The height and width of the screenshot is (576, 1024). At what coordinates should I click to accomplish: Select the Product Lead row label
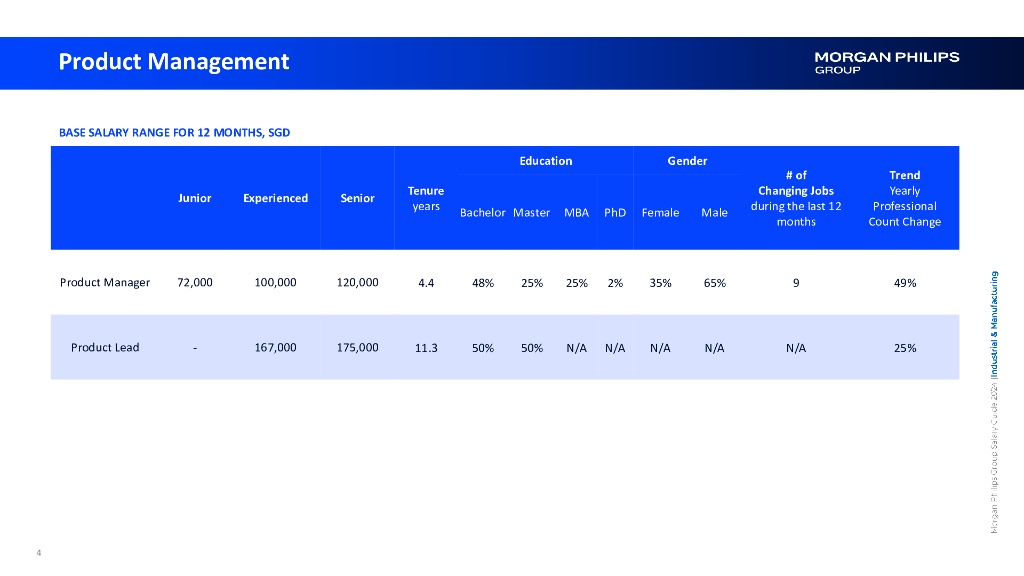click(x=105, y=347)
